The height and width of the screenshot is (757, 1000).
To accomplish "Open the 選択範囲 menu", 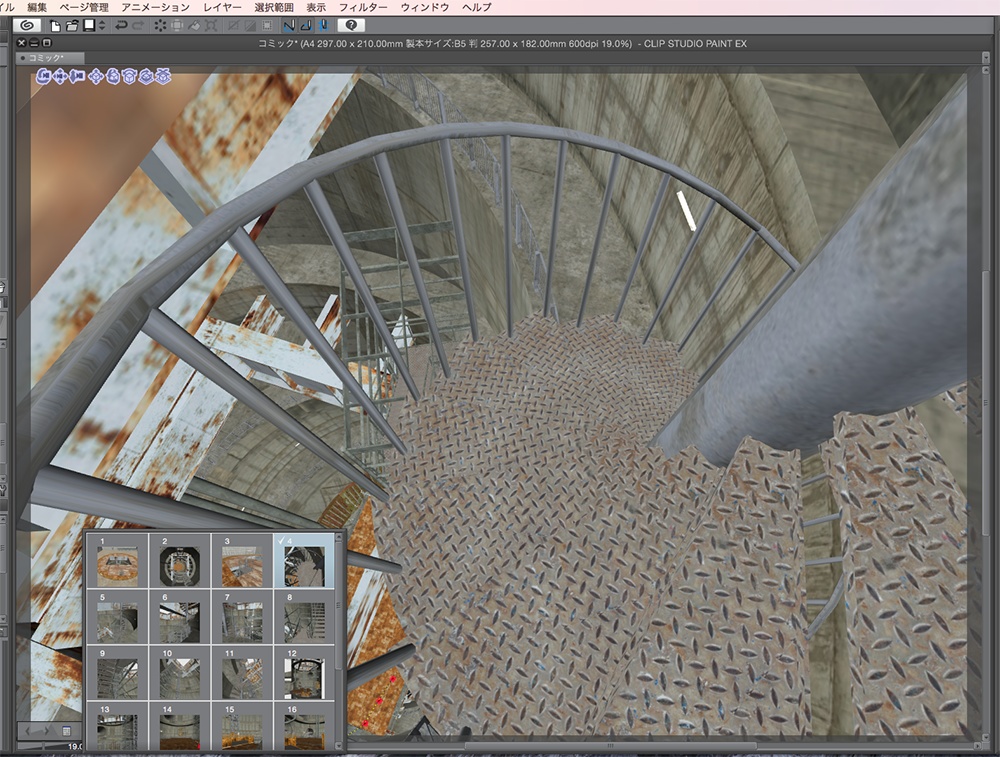I will click(x=274, y=7).
